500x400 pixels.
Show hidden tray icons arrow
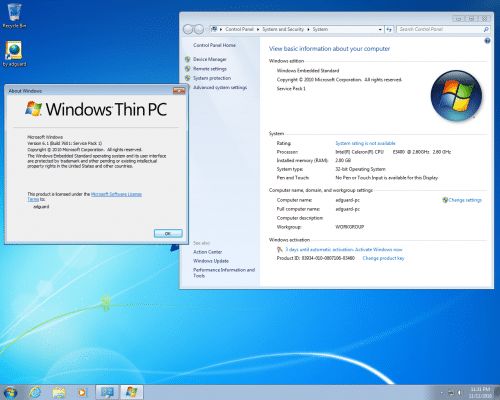tap(442, 393)
